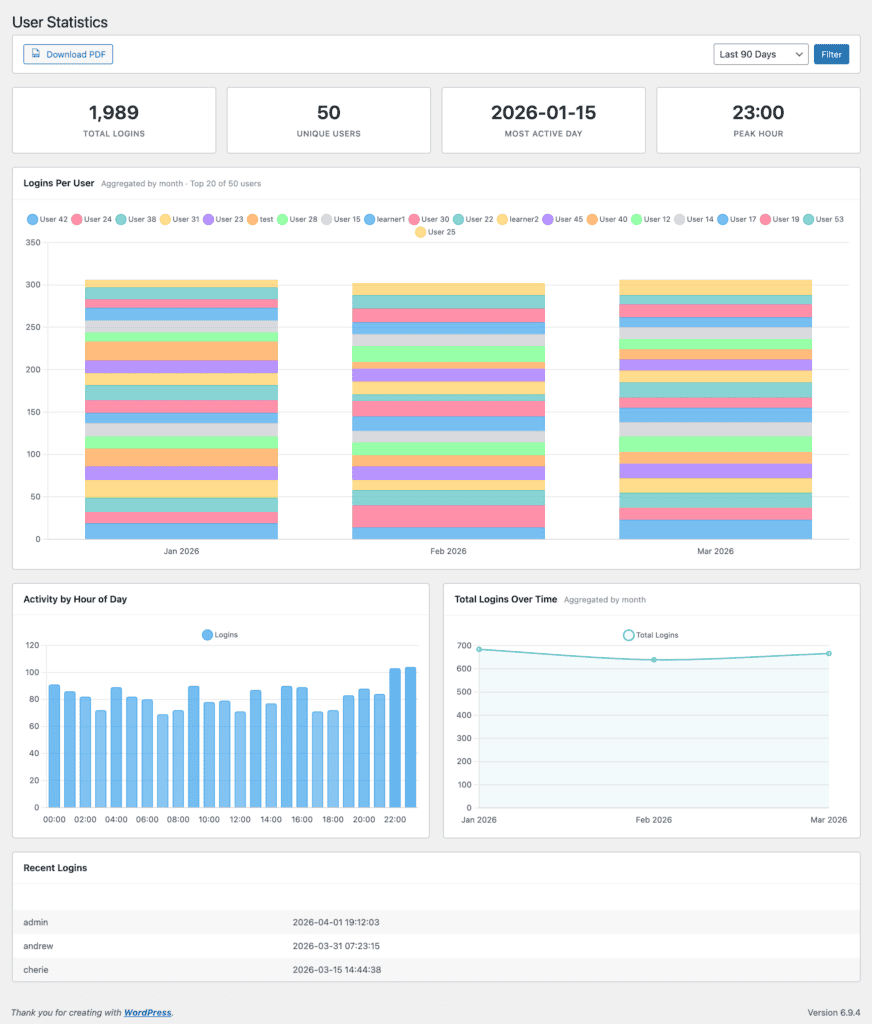Open the WordPress link in the footer

pos(147,1012)
